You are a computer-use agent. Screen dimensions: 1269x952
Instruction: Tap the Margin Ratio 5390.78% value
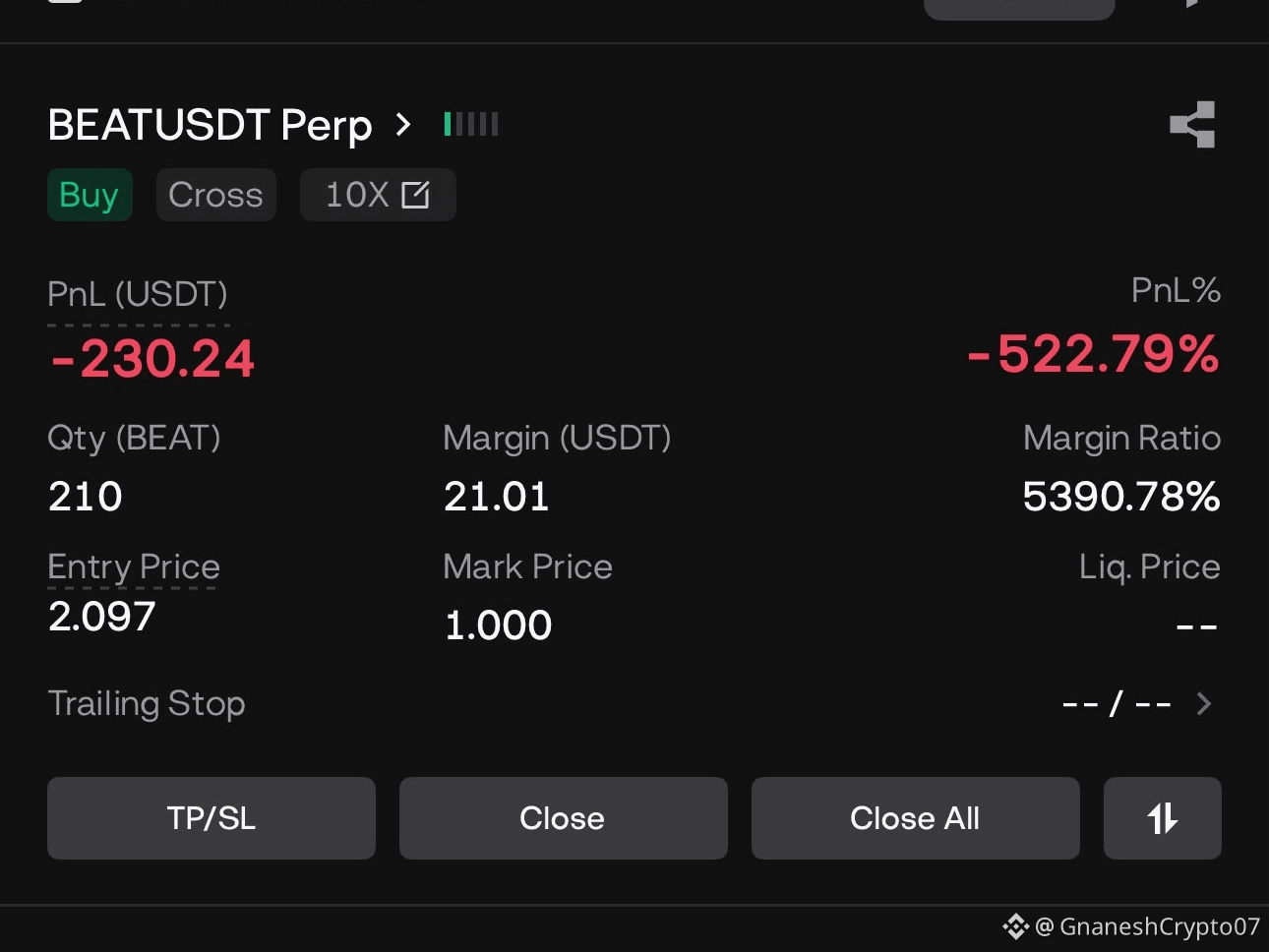(x=1121, y=496)
